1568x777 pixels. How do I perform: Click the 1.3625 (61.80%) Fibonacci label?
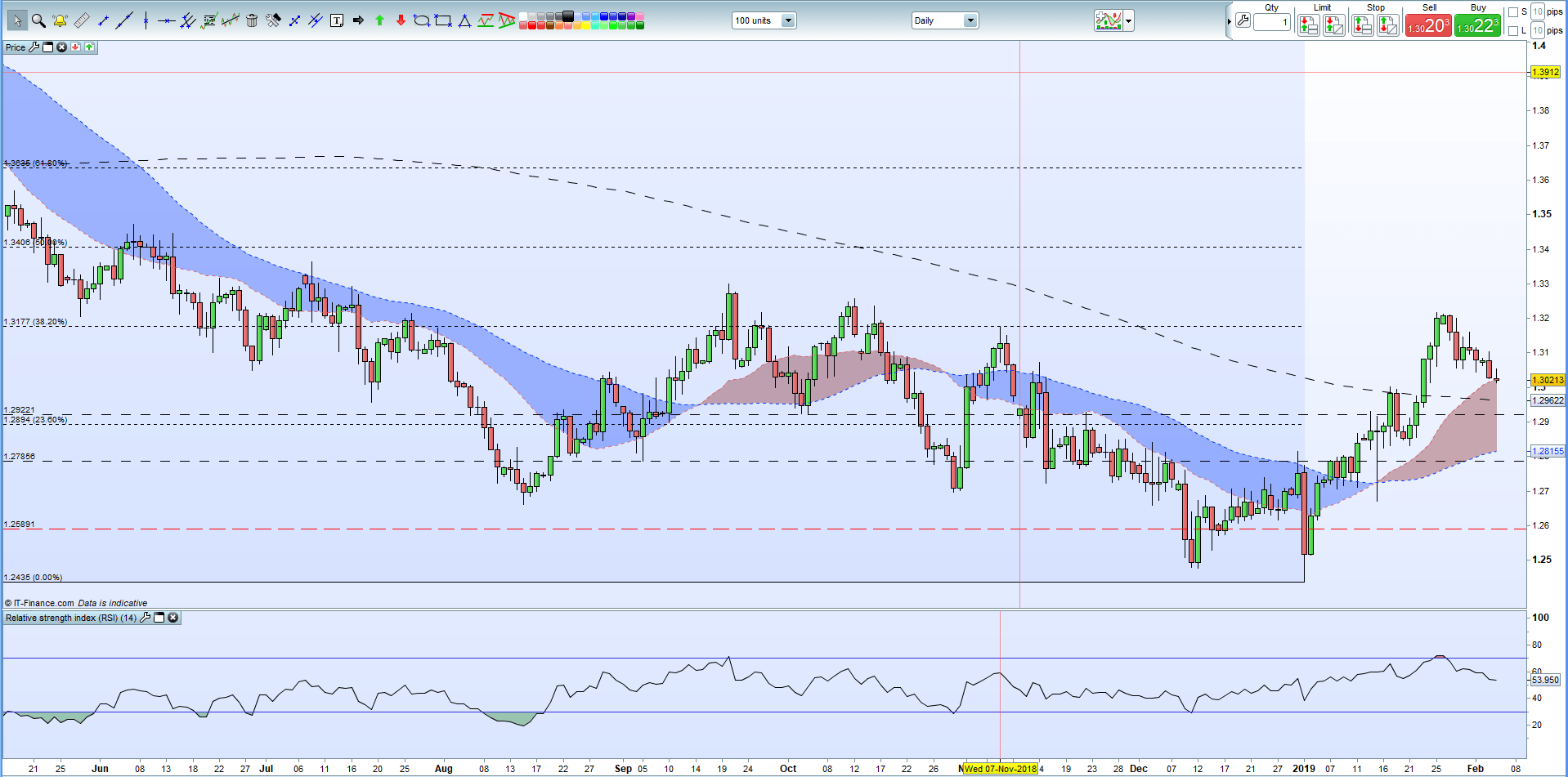[36, 163]
